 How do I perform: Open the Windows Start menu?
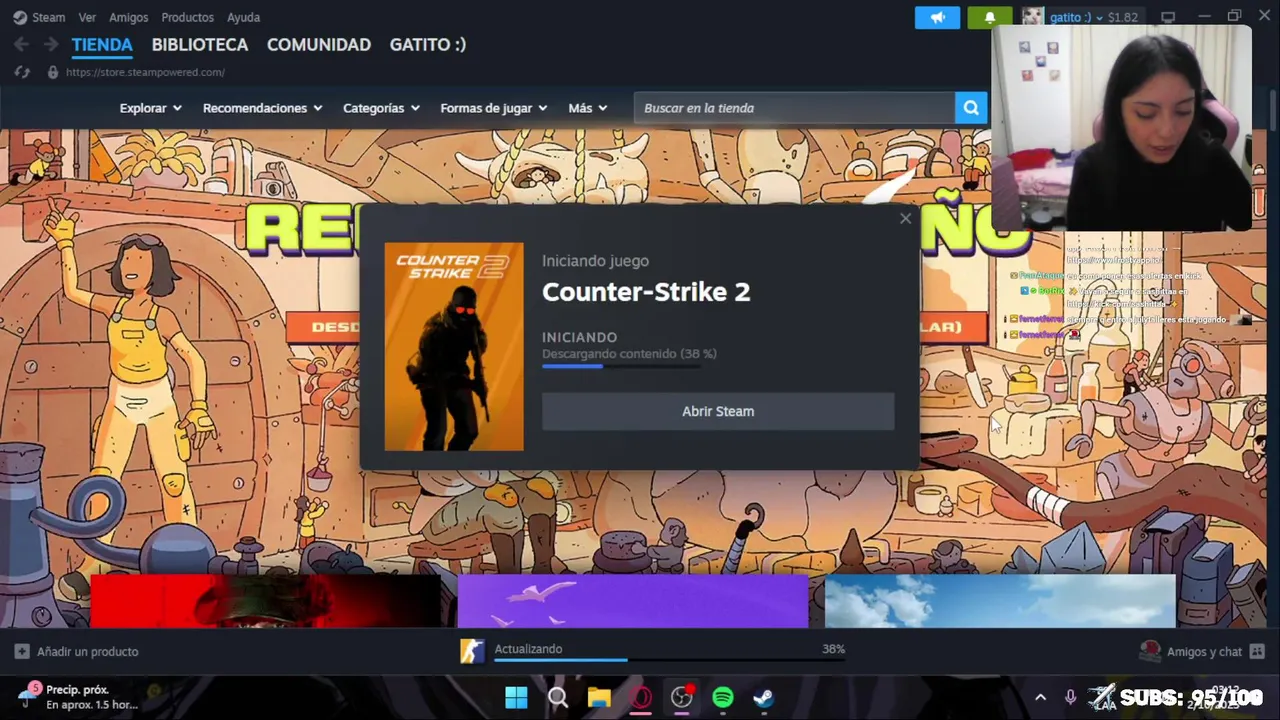516,697
